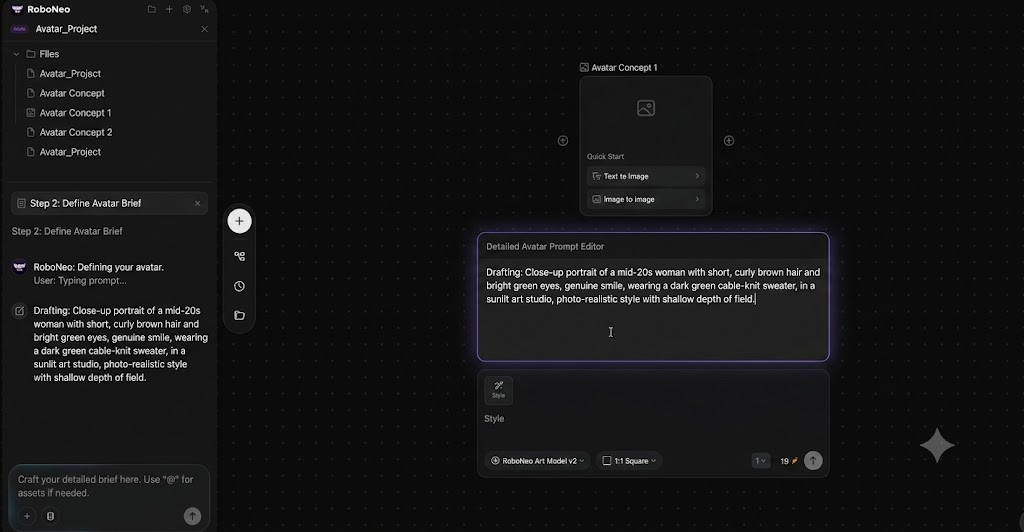Open the Avatar Concept 2 file

[76, 133]
